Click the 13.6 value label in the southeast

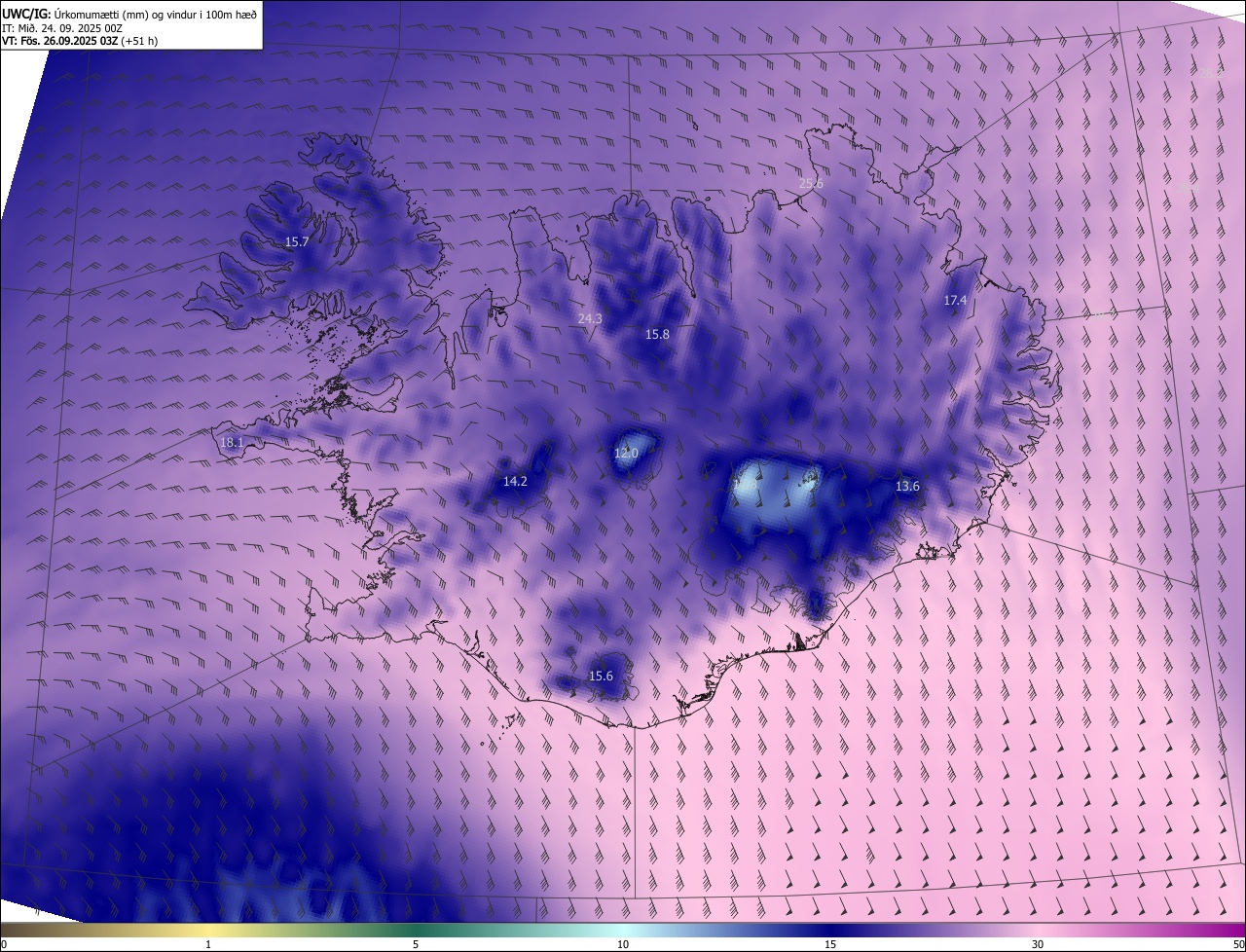907,486
